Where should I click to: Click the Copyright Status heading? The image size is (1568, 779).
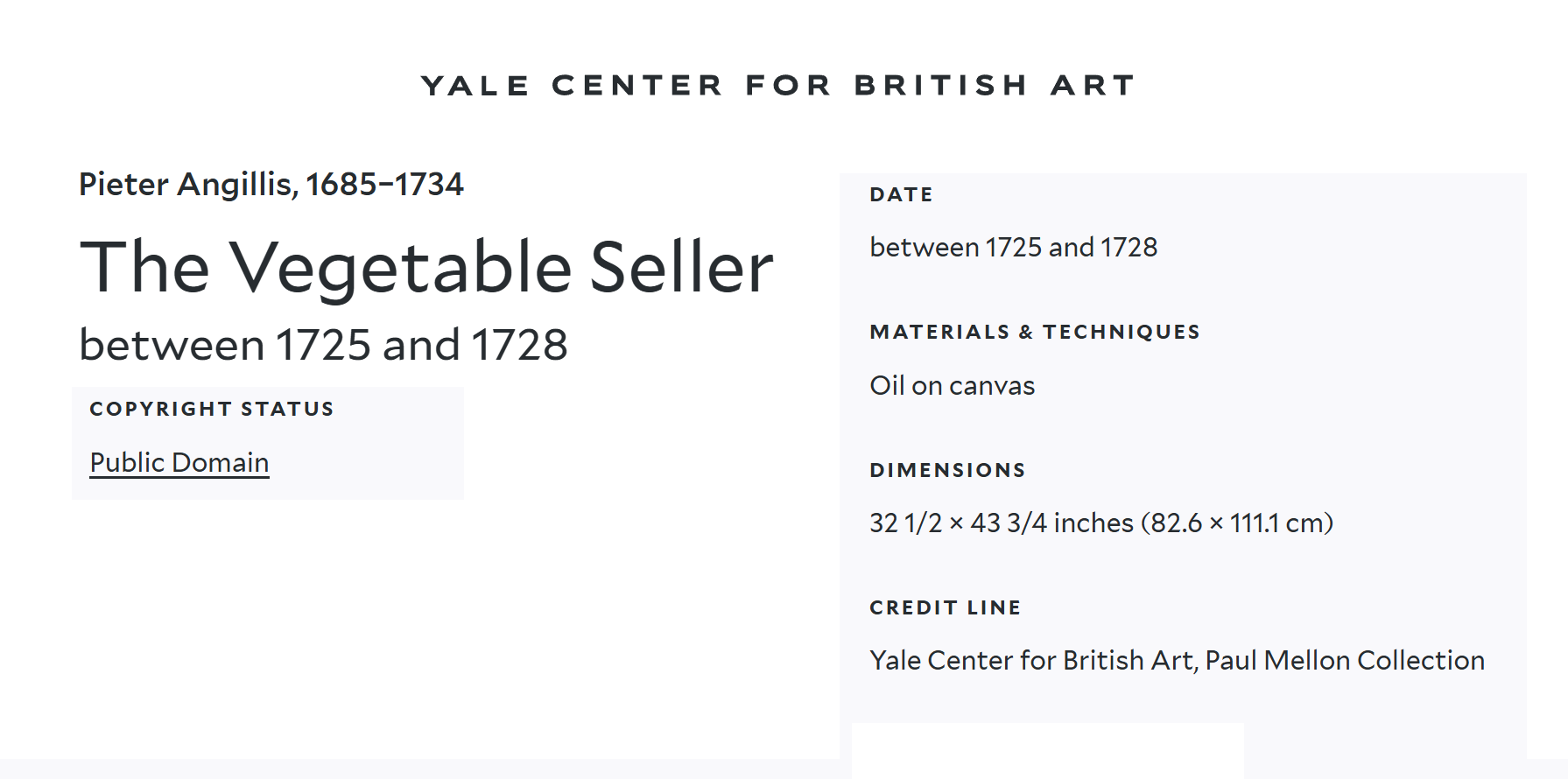pyautogui.click(x=212, y=409)
